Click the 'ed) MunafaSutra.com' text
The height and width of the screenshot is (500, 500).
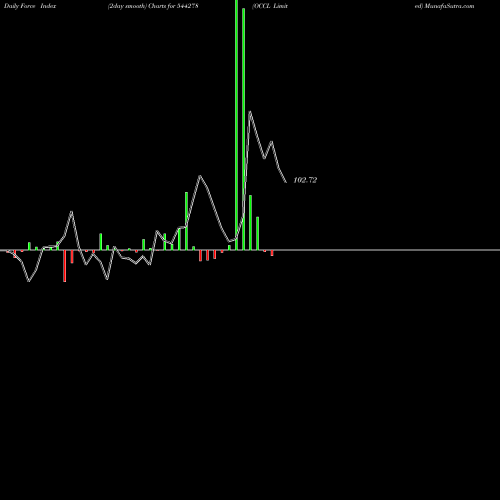click(x=444, y=6)
